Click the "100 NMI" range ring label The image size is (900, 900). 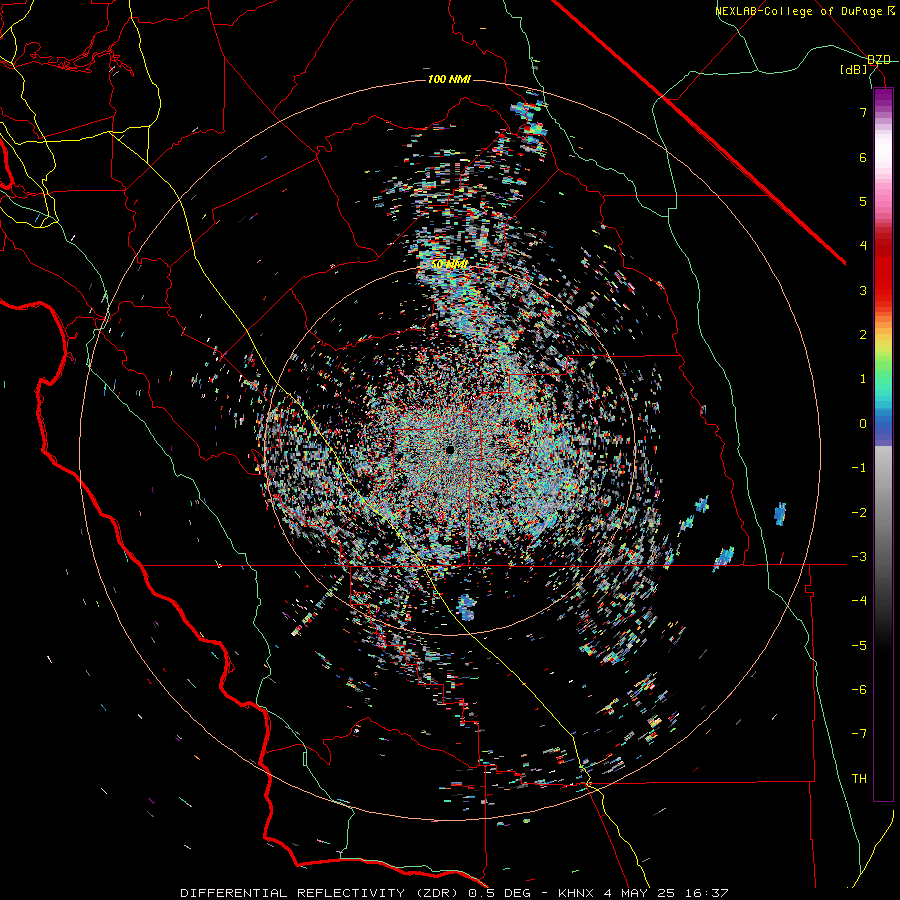[x=449, y=79]
